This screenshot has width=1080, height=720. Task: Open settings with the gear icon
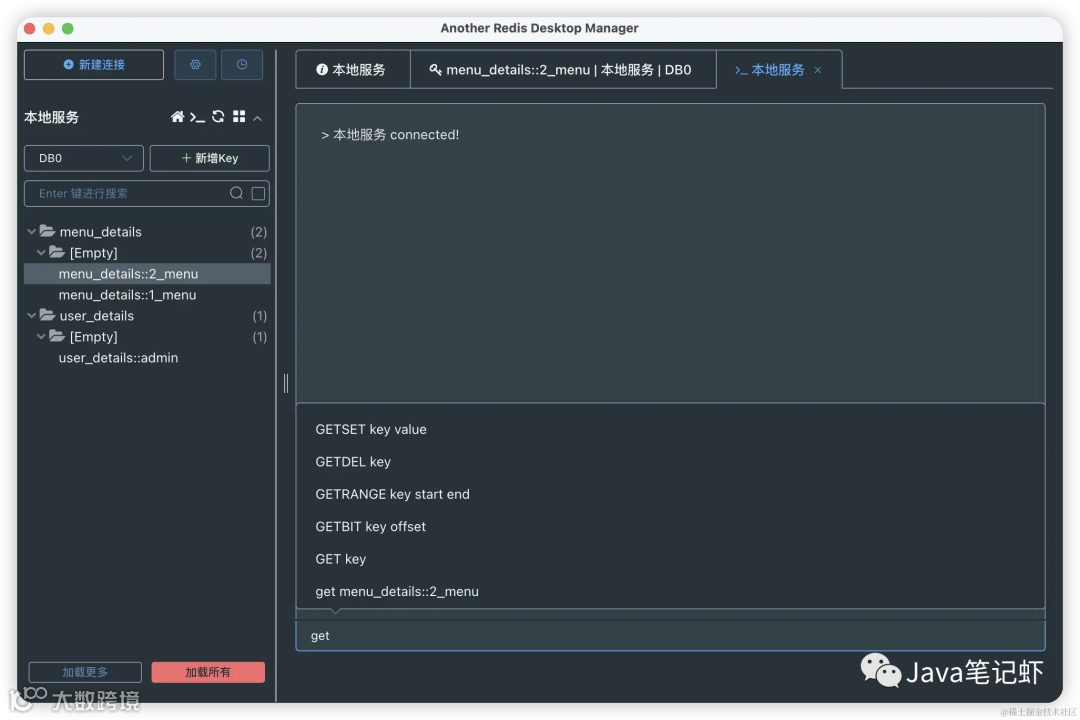[195, 65]
